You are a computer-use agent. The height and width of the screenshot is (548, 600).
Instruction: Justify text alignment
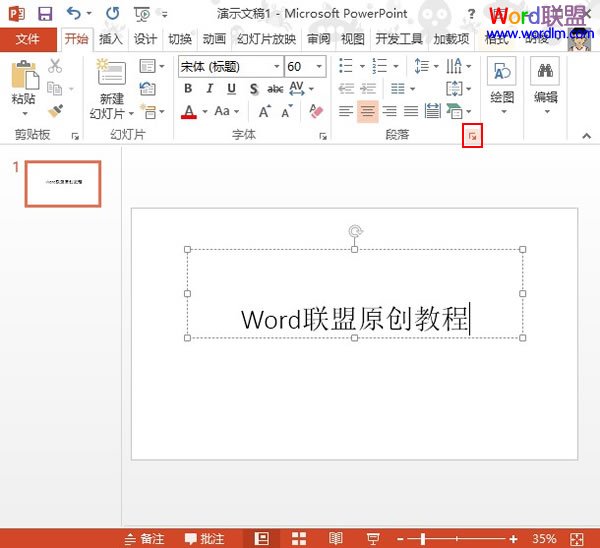tap(411, 111)
